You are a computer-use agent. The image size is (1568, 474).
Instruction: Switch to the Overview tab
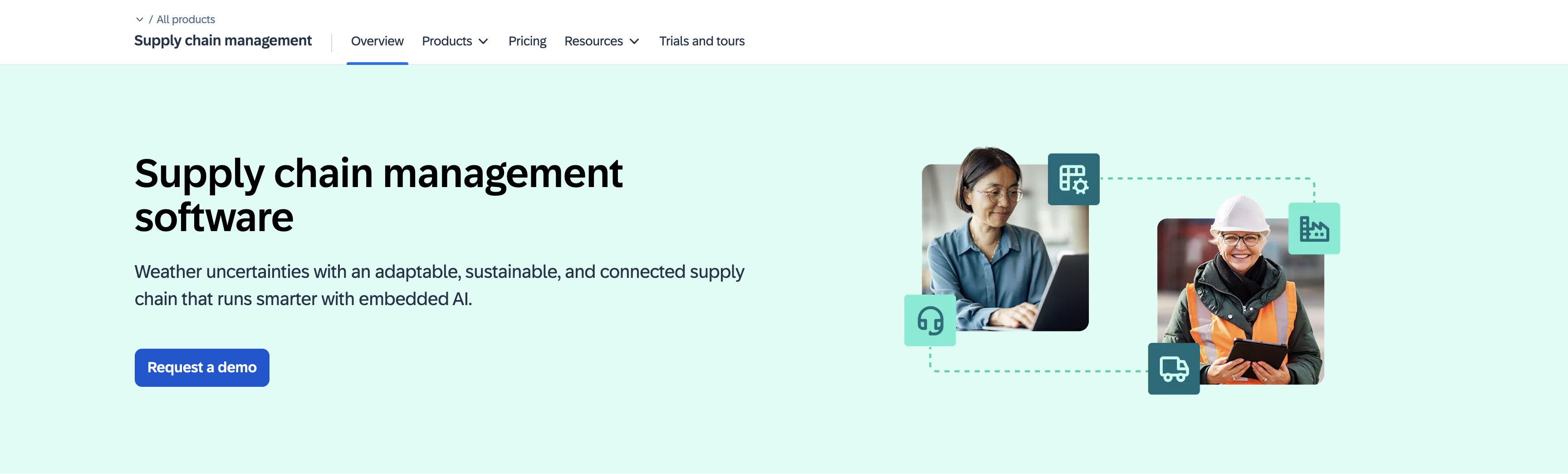pos(377,41)
